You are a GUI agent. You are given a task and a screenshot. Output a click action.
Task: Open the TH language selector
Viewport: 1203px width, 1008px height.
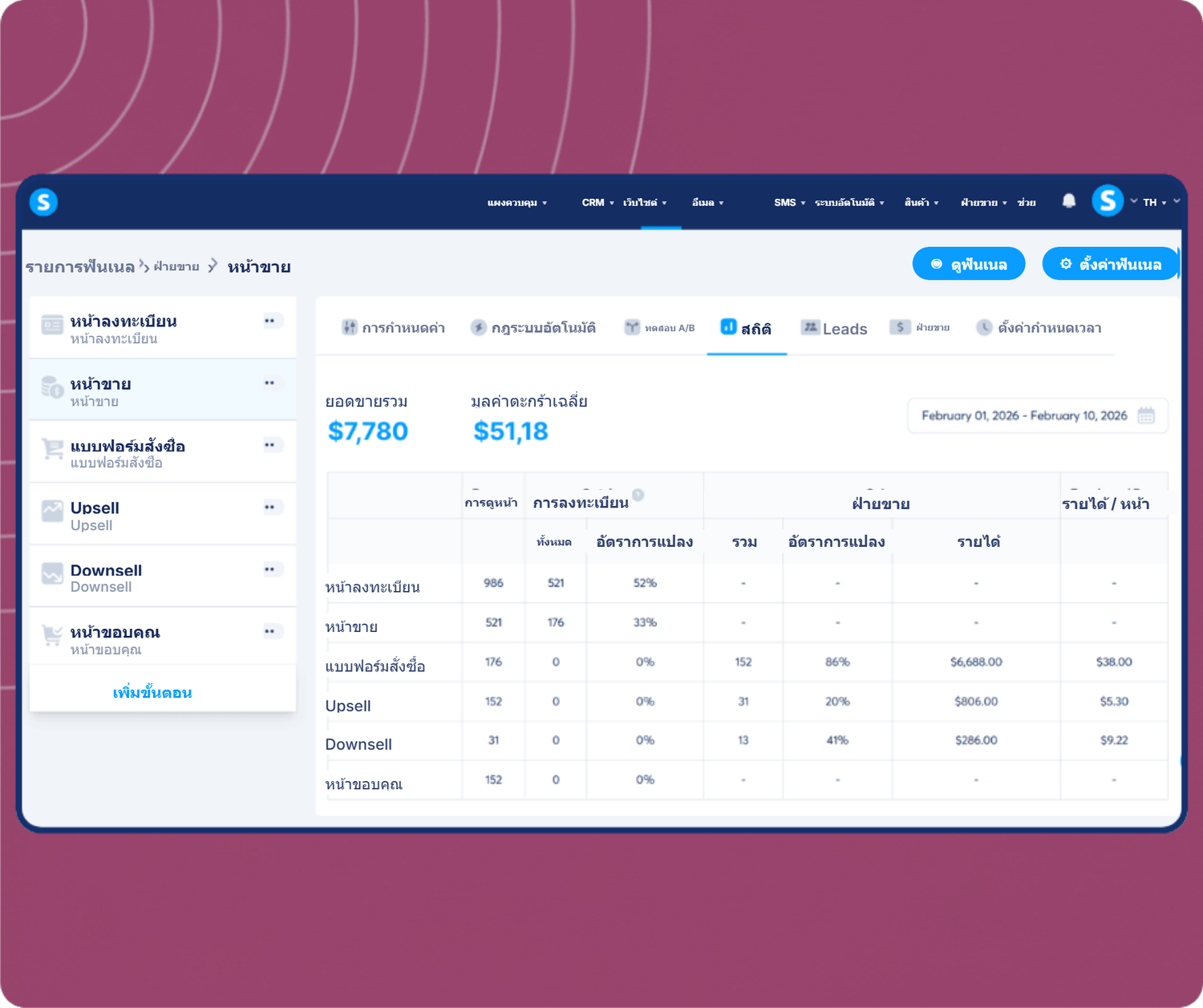tap(1154, 202)
